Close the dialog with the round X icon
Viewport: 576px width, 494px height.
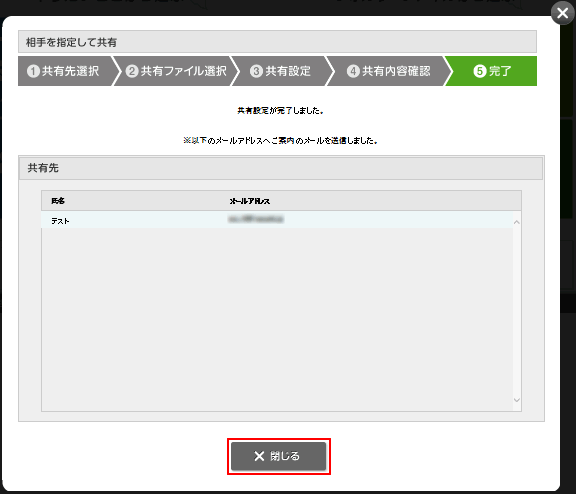(x=562, y=13)
